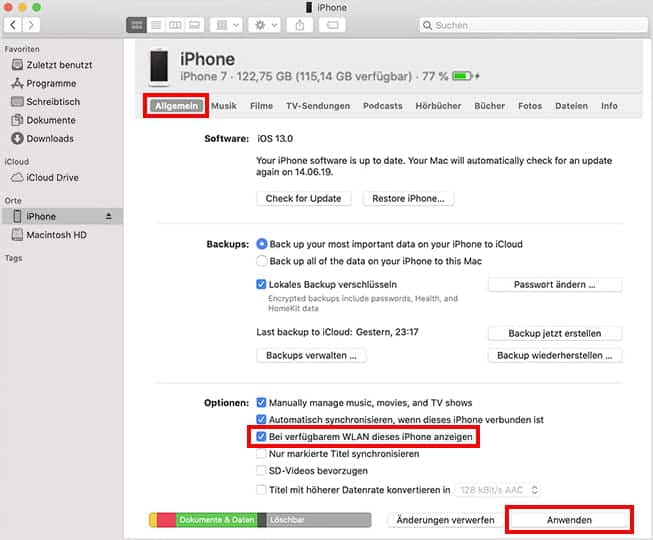Open the Dateien tab
This screenshot has height=540, width=653.
click(x=571, y=106)
